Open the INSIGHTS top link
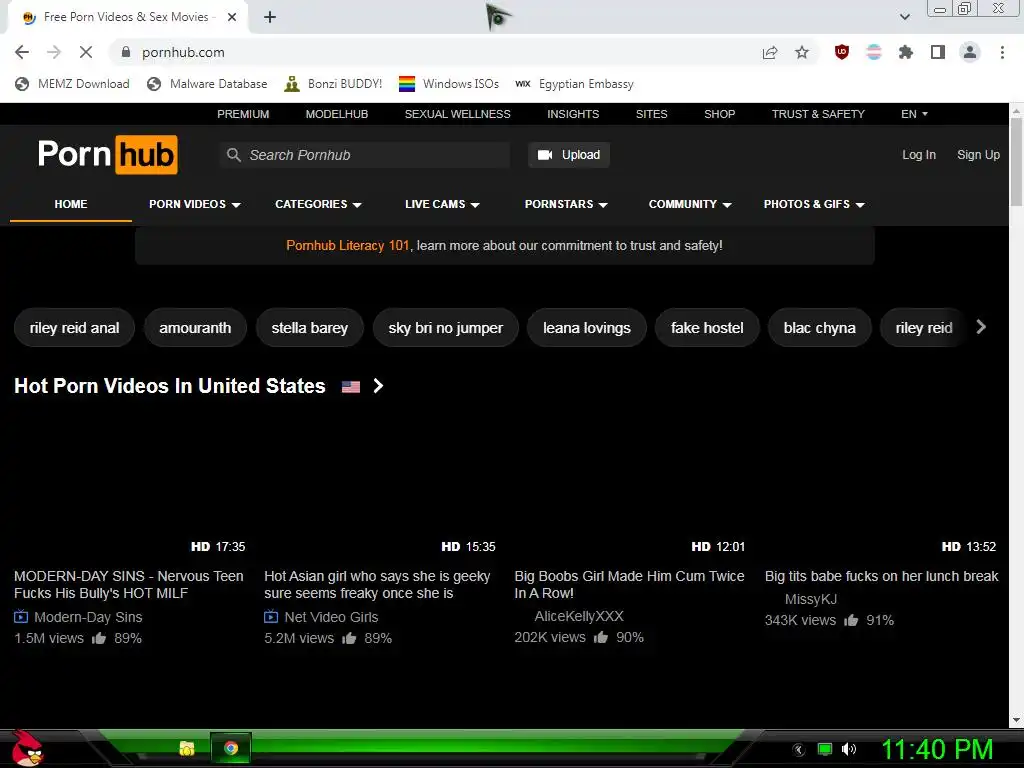 (x=573, y=114)
